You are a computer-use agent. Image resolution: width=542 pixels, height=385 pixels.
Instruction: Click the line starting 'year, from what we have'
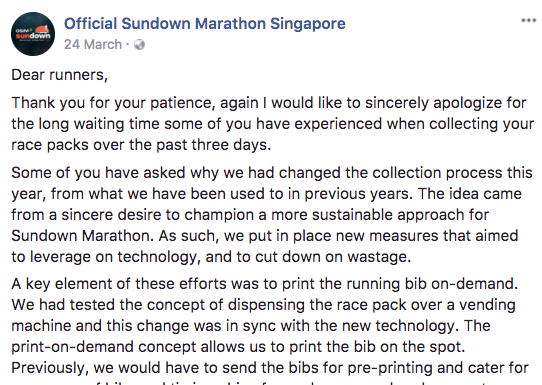[x=267, y=194]
